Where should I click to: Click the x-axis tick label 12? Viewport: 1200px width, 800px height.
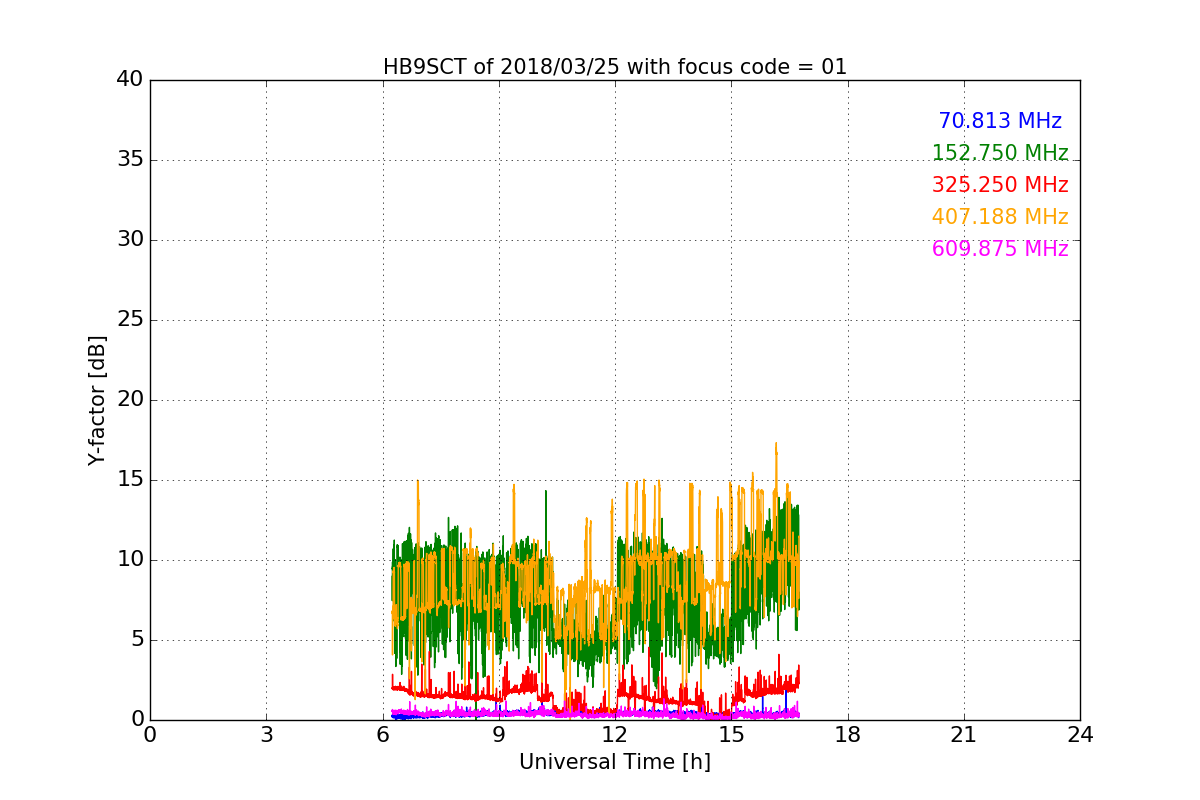[615, 735]
